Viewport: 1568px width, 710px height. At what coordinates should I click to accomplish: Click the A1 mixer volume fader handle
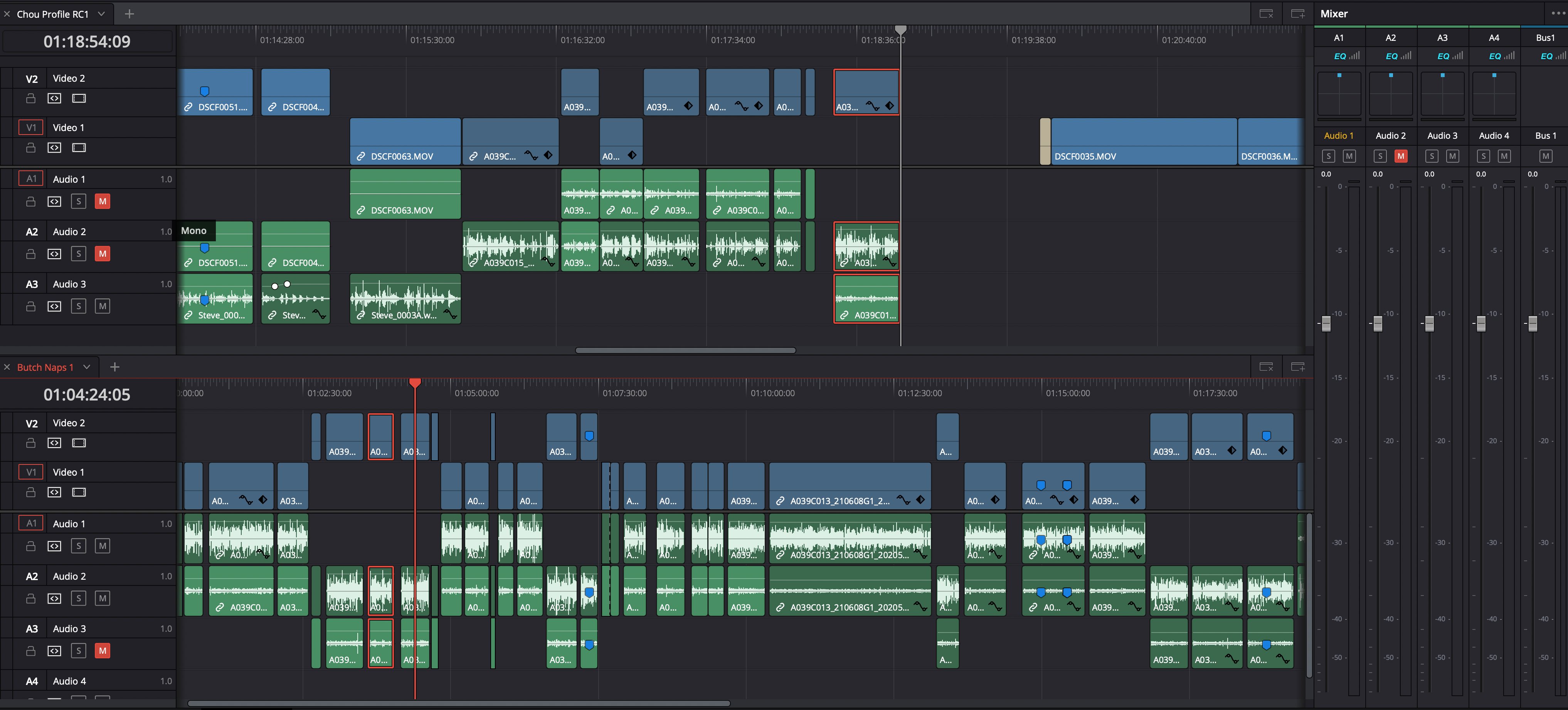[x=1326, y=324]
